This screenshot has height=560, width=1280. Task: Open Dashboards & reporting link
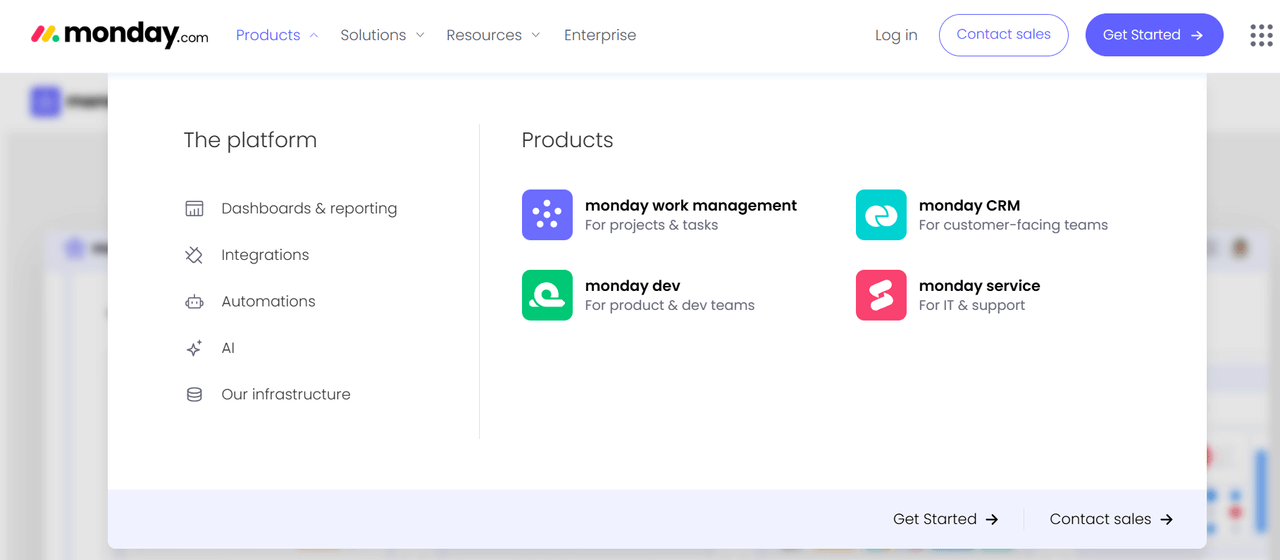coord(309,209)
